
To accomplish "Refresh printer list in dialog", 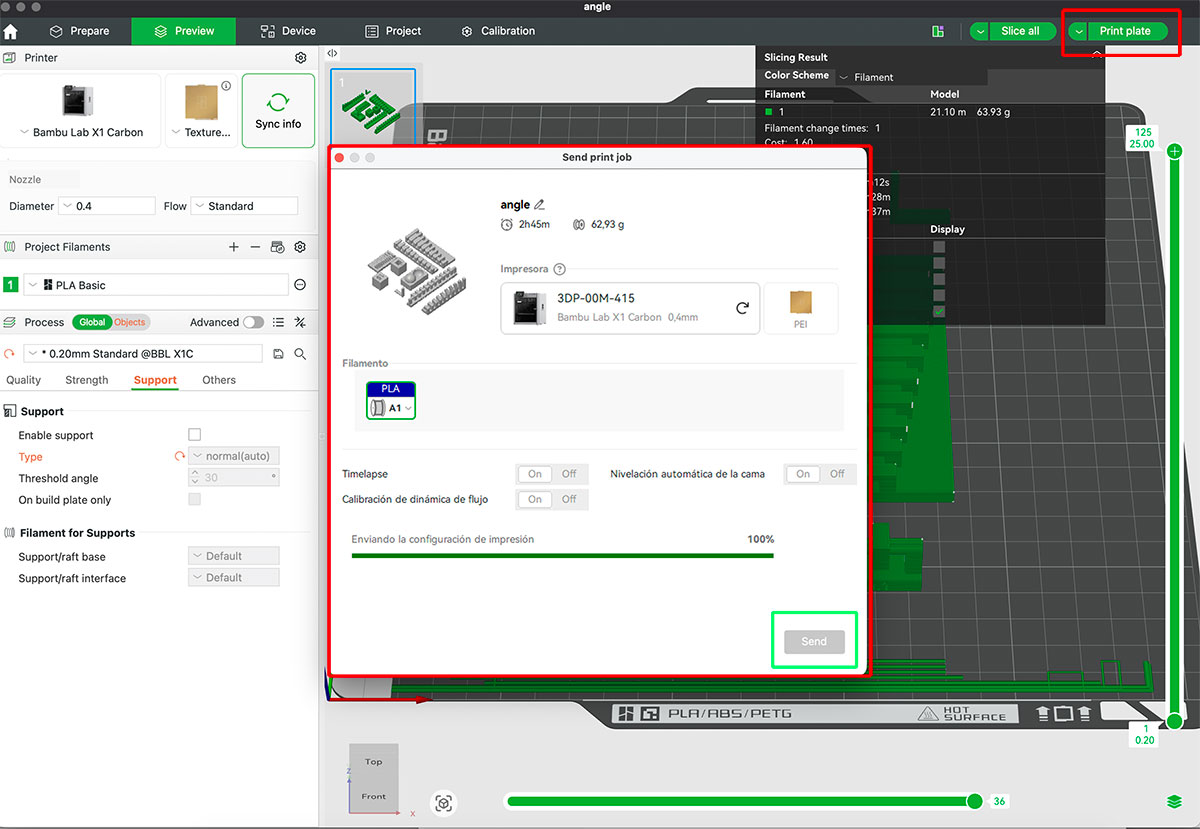I will 742,308.
